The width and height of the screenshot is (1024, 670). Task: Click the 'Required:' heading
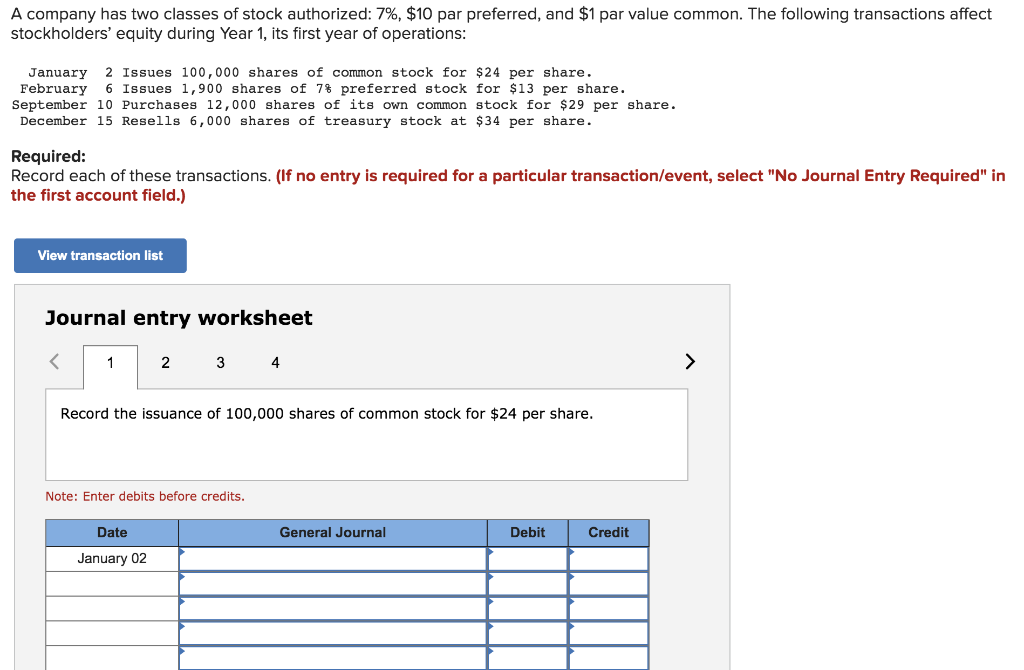(x=48, y=156)
